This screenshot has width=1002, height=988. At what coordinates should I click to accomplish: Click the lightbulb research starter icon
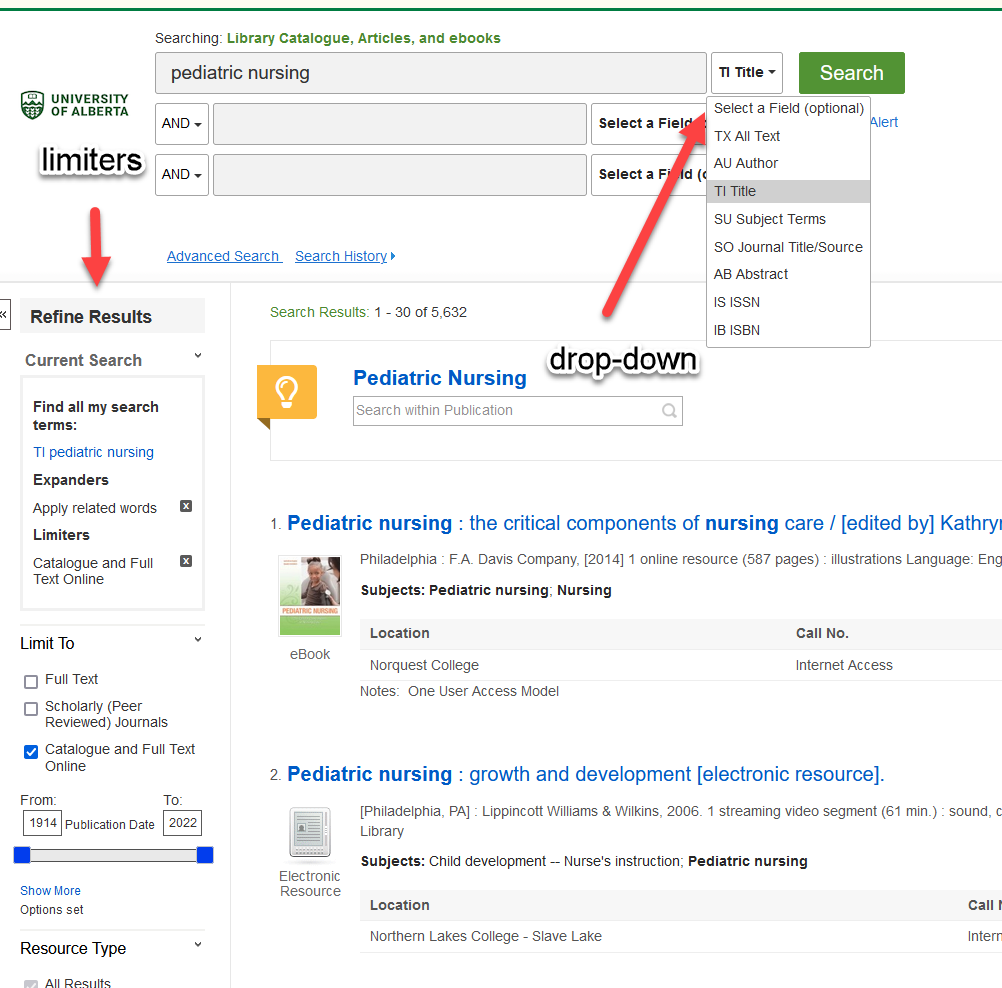coord(287,392)
